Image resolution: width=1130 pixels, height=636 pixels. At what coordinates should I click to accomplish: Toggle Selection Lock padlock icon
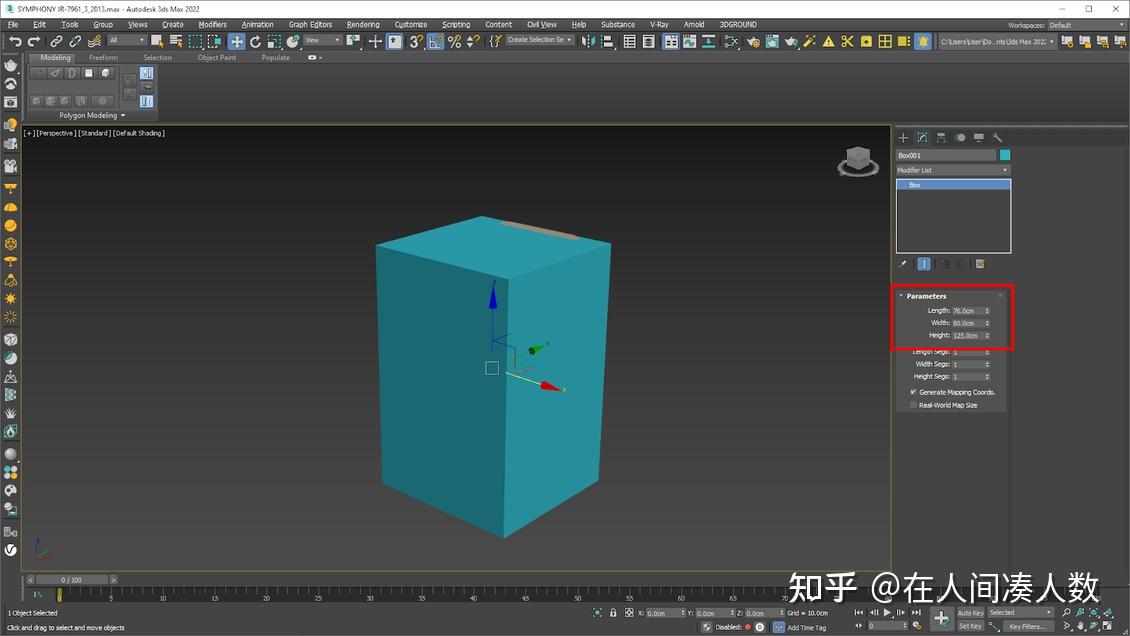[x=613, y=613]
